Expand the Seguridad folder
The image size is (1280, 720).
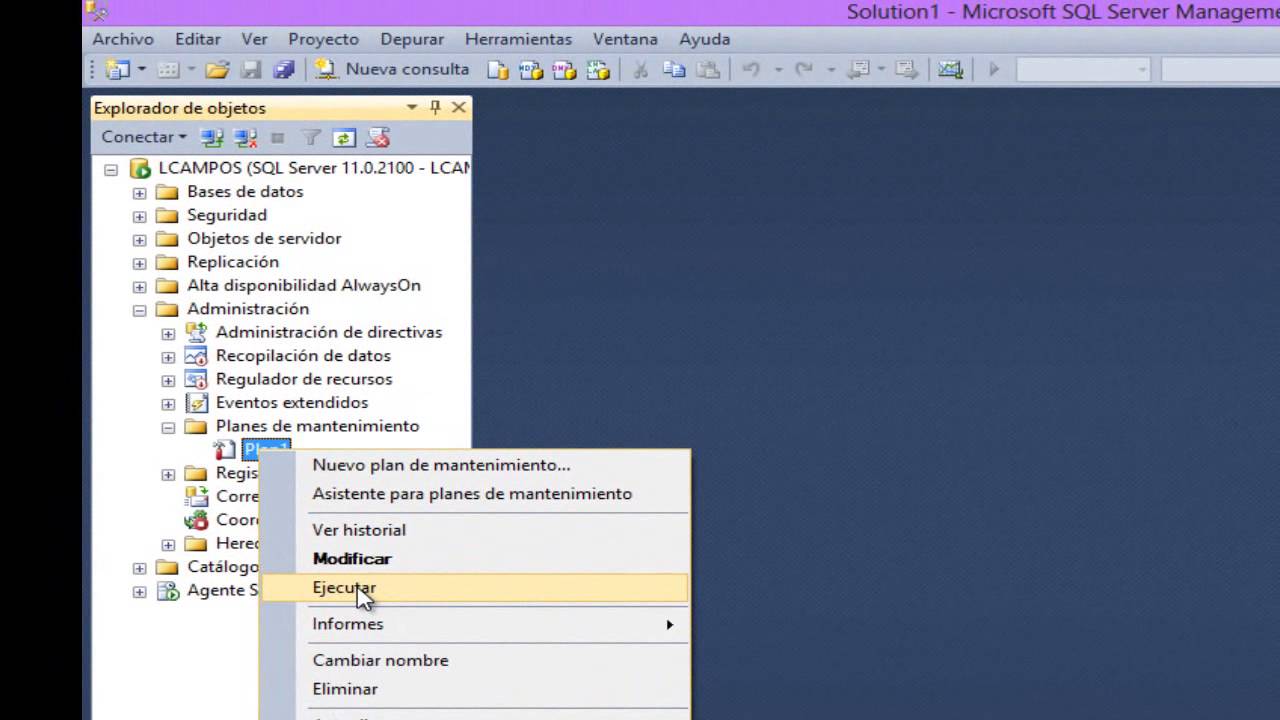pos(139,216)
